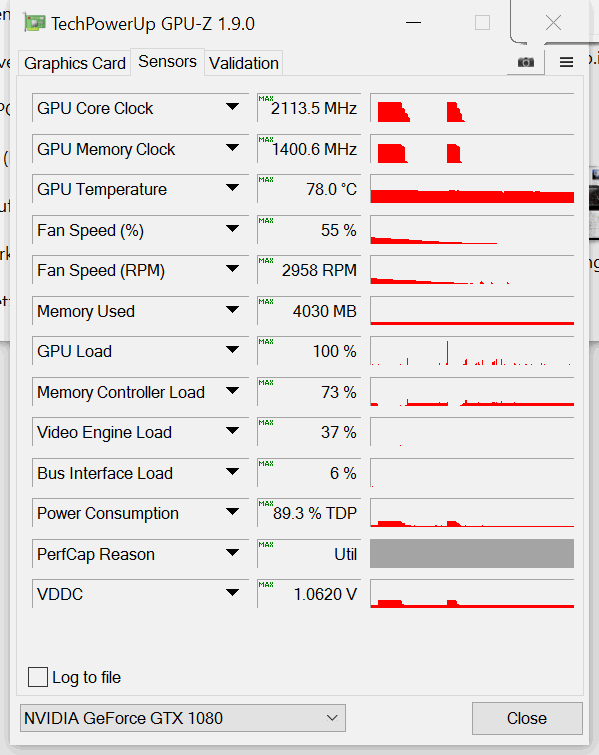Click the Fan Speed (%) history graph
The width and height of the screenshot is (599, 755).
472,230
